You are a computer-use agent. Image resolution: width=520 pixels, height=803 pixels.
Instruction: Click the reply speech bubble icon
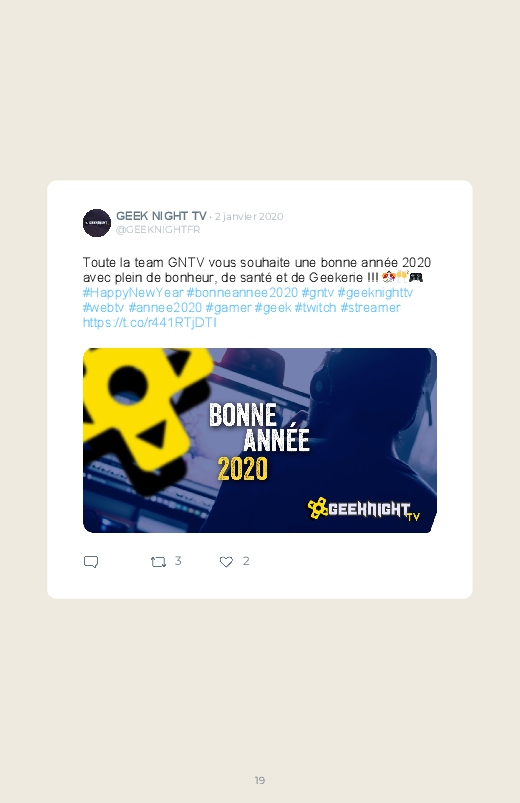click(x=91, y=562)
